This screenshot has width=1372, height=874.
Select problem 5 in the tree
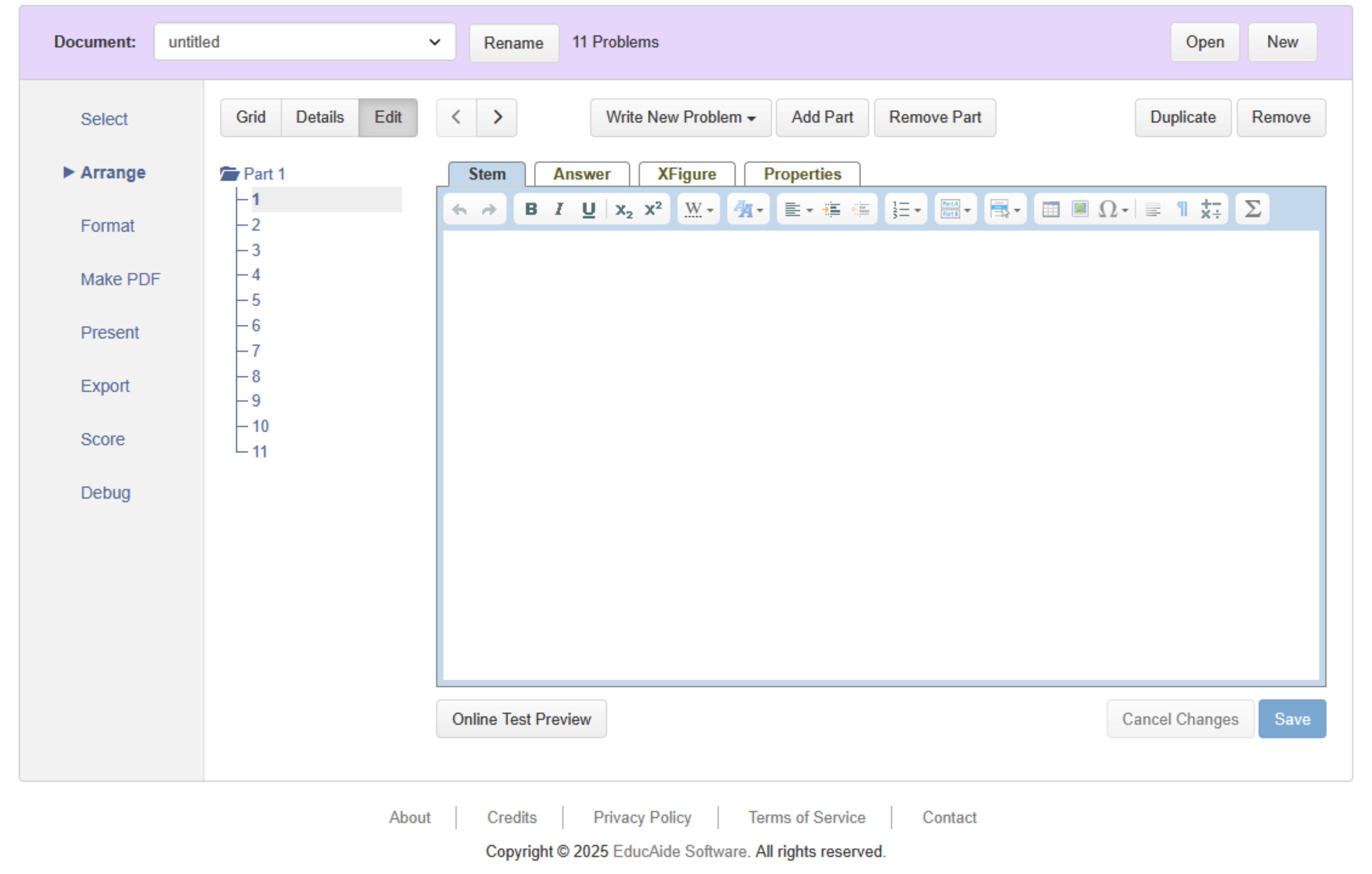(256, 300)
